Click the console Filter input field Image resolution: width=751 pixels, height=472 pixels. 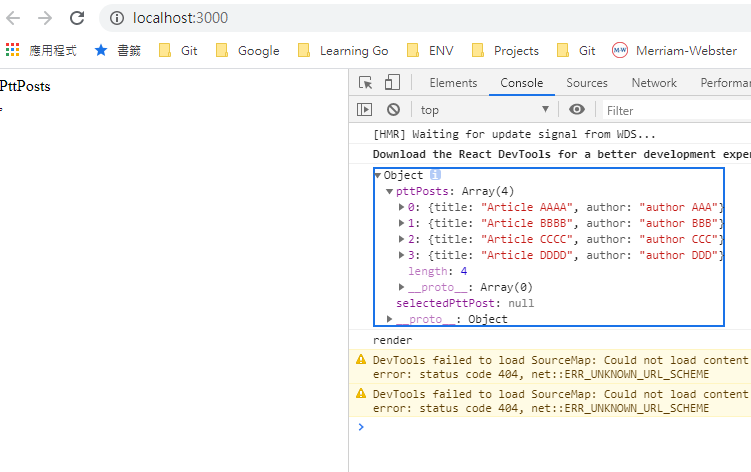click(x=670, y=110)
